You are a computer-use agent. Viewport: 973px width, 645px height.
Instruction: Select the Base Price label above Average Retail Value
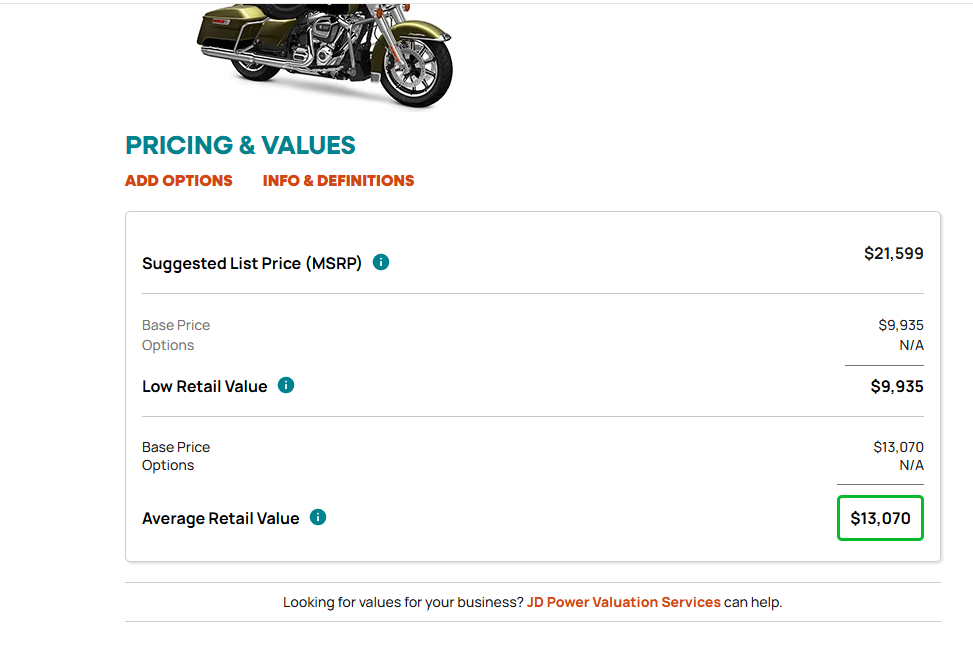176,447
